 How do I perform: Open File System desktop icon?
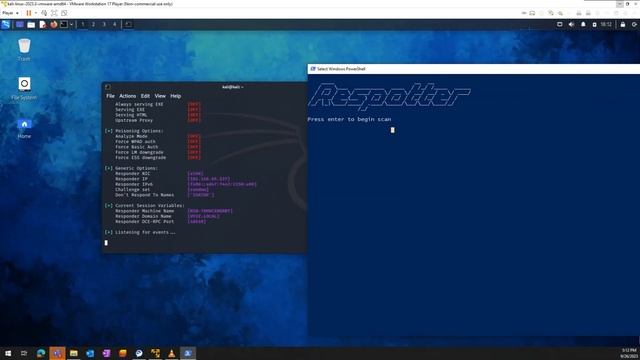24,89
